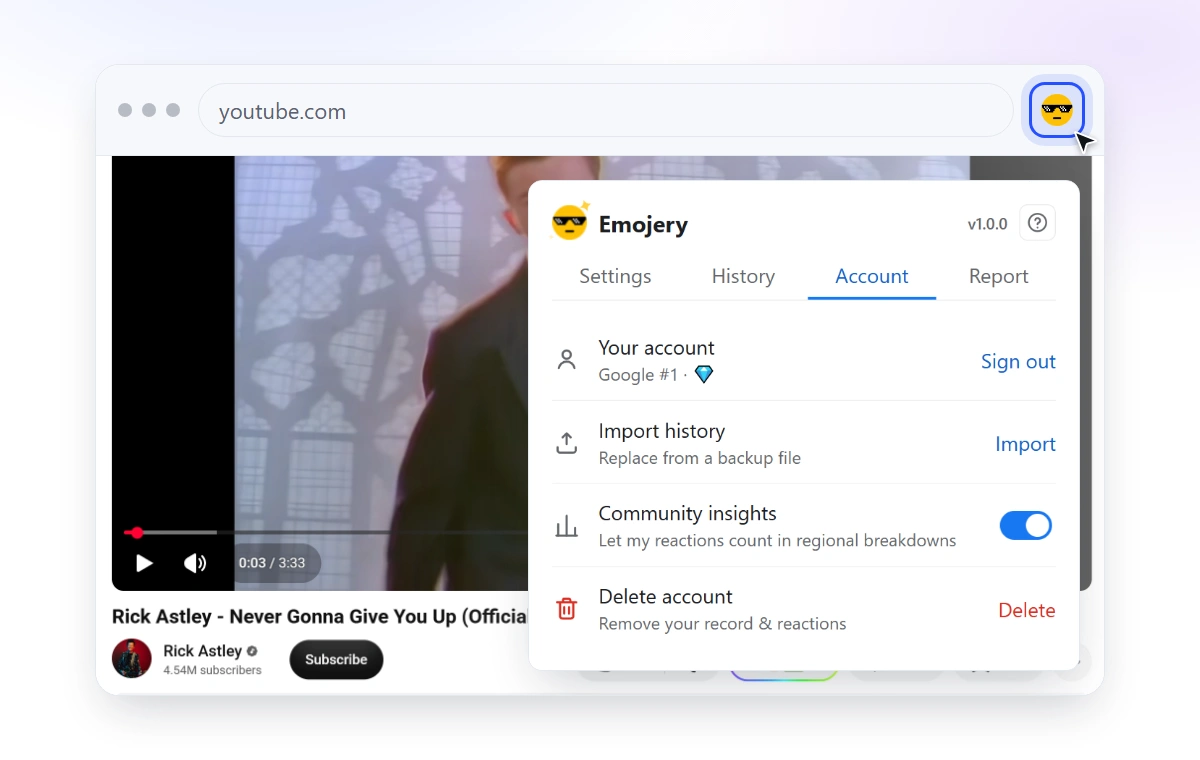Image resolution: width=1200 pixels, height=760 pixels.
Task: Click the 'Community insights' heading
Action: [x=687, y=513]
